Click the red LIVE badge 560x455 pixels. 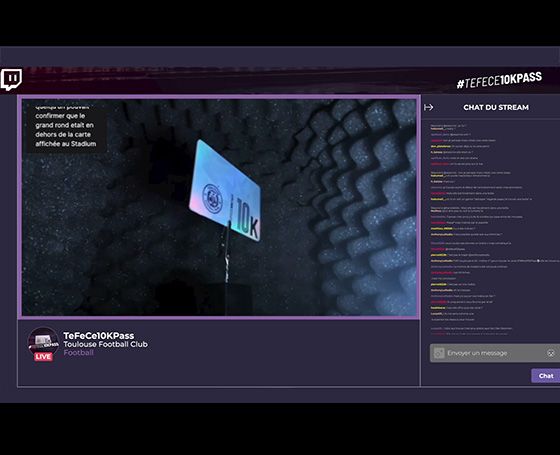point(43,356)
